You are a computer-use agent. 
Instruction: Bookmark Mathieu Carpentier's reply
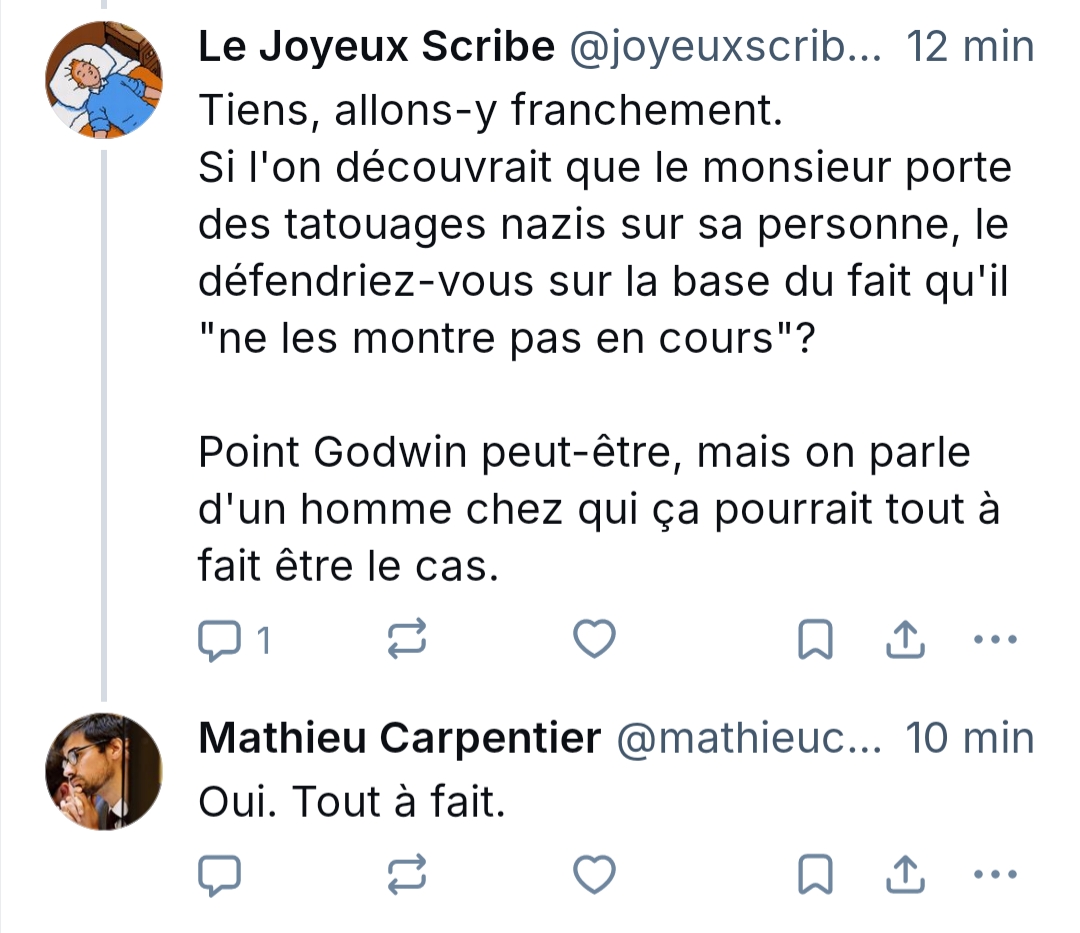click(x=815, y=875)
